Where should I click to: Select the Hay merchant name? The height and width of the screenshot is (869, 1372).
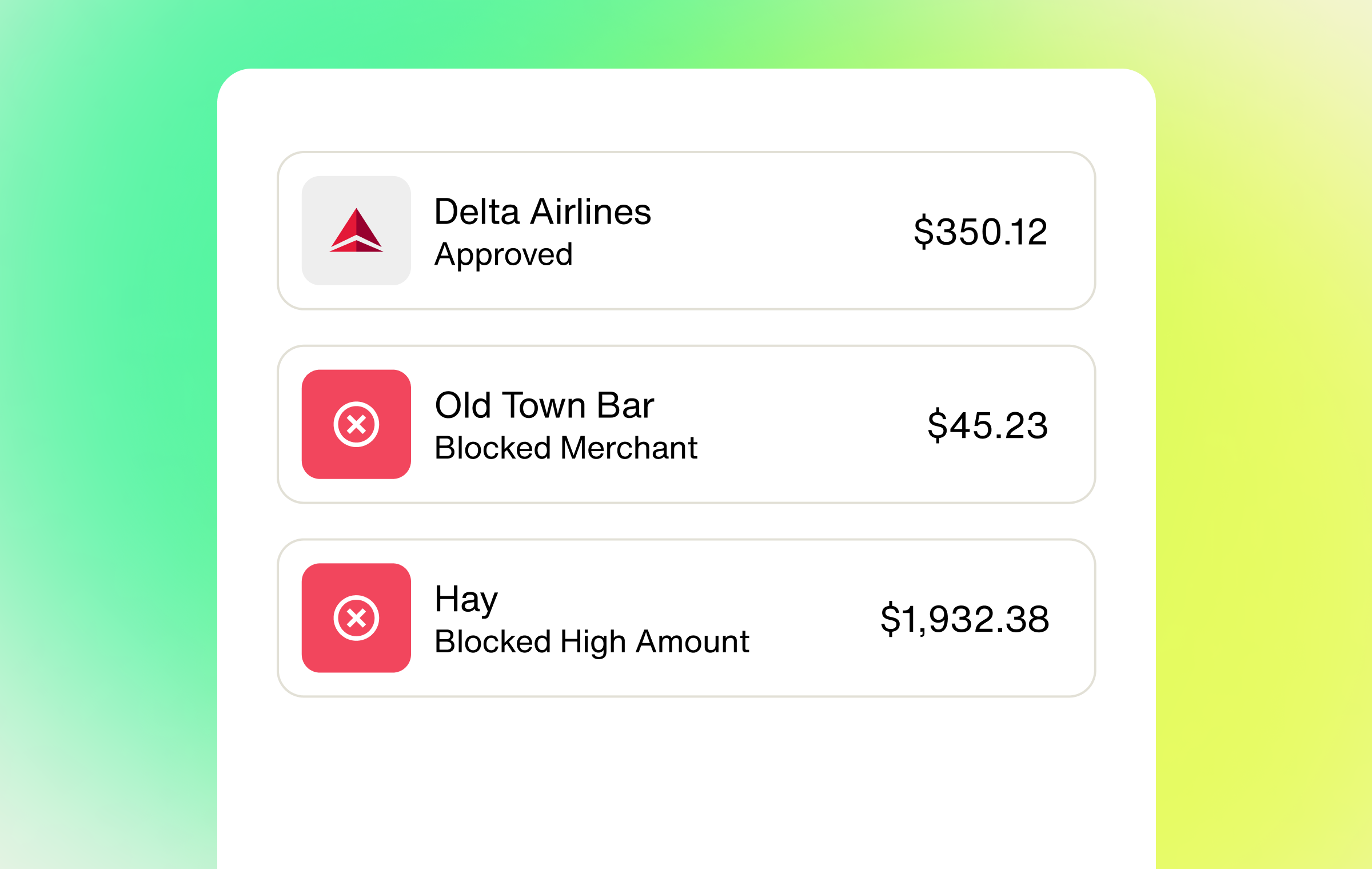[466, 599]
